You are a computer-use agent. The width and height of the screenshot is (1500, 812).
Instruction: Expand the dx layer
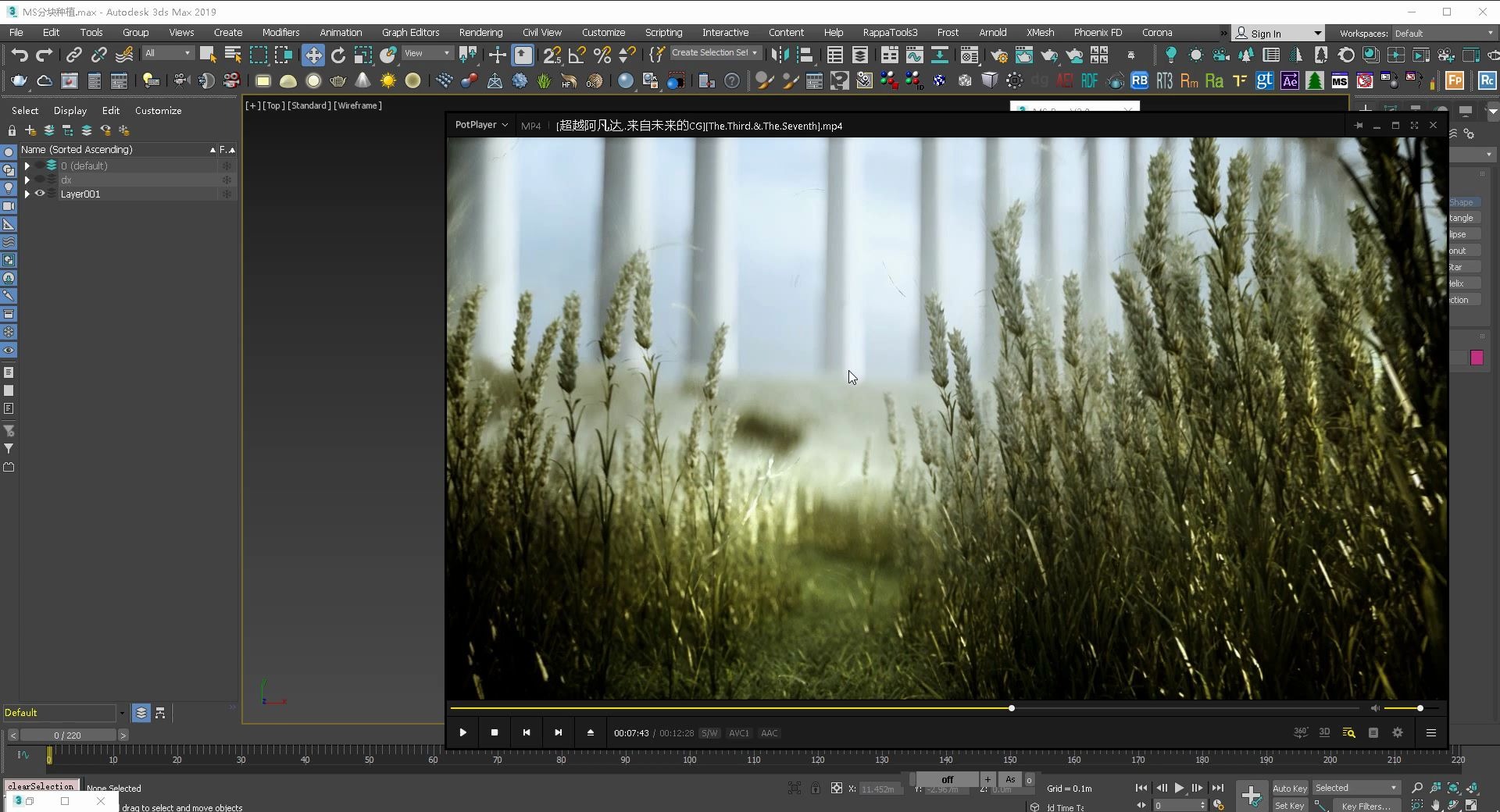pyautogui.click(x=27, y=180)
